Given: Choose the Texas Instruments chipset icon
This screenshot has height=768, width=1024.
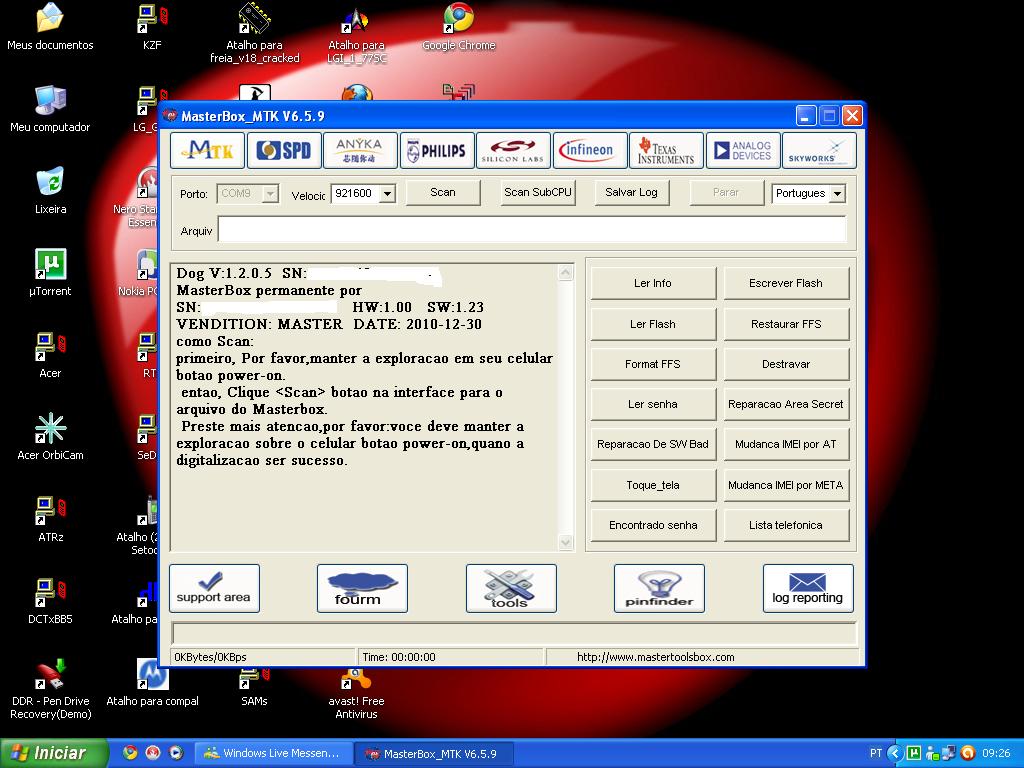Looking at the screenshot, I should (666, 151).
